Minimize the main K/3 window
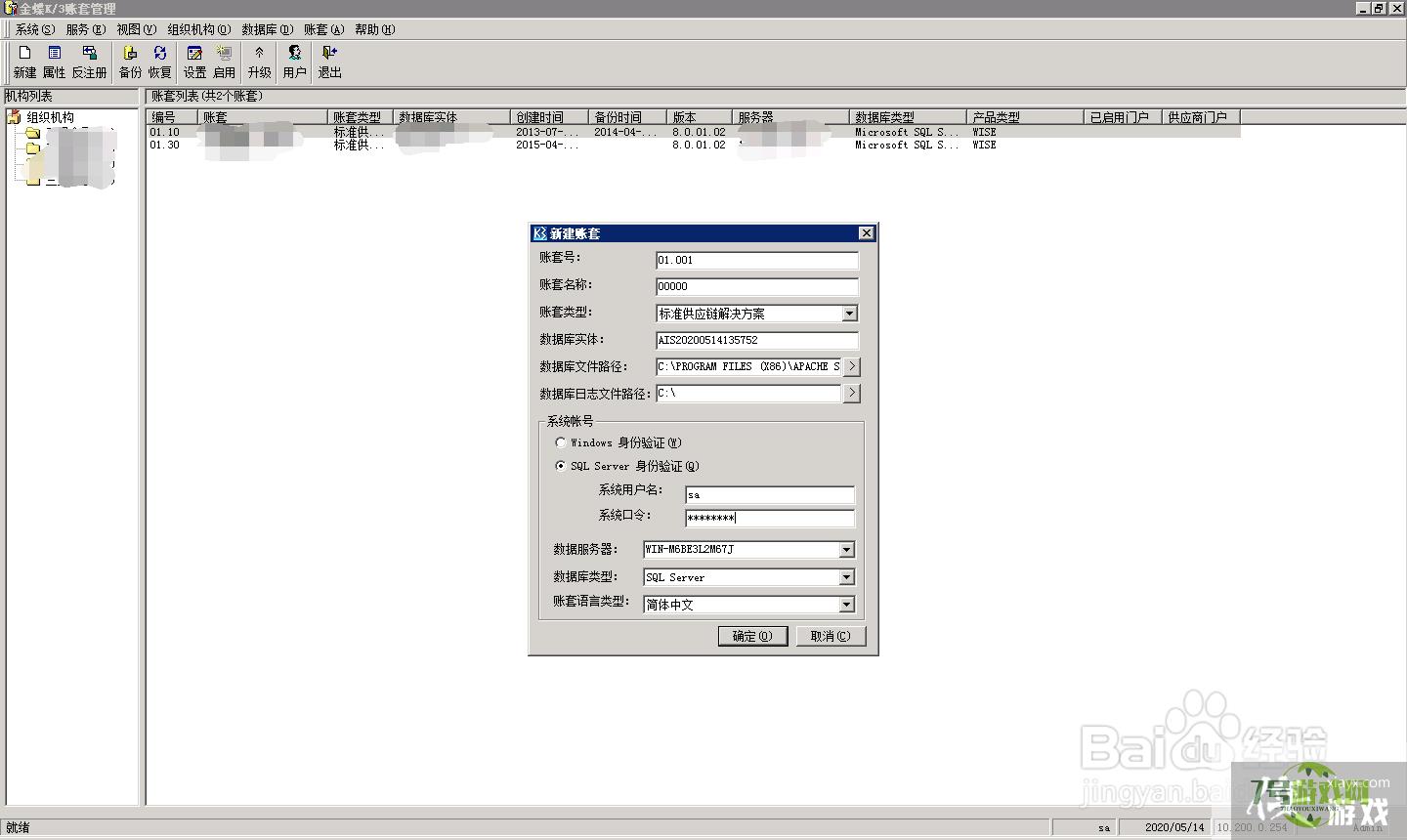The image size is (1407, 840). tap(1364, 8)
